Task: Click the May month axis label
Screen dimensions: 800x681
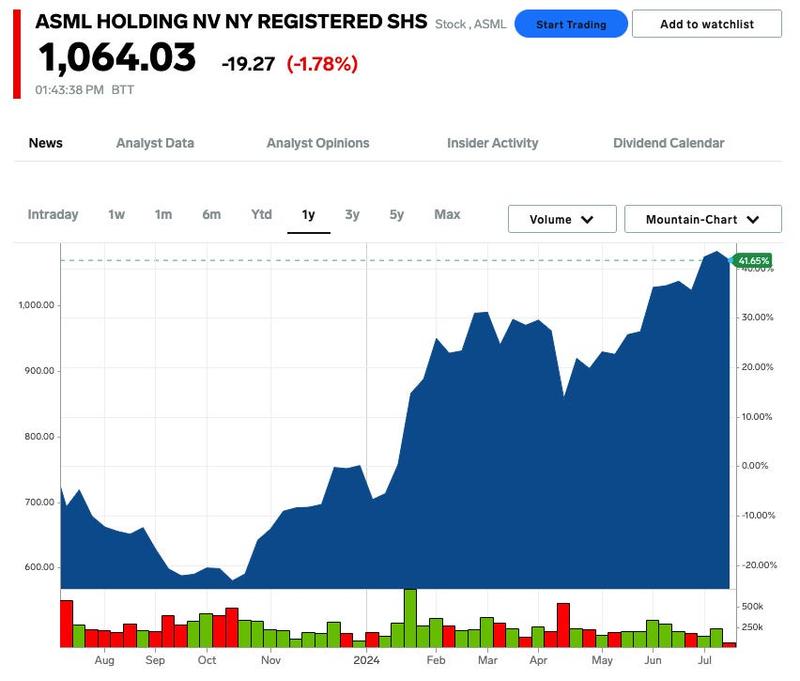Action: pyautogui.click(x=602, y=660)
